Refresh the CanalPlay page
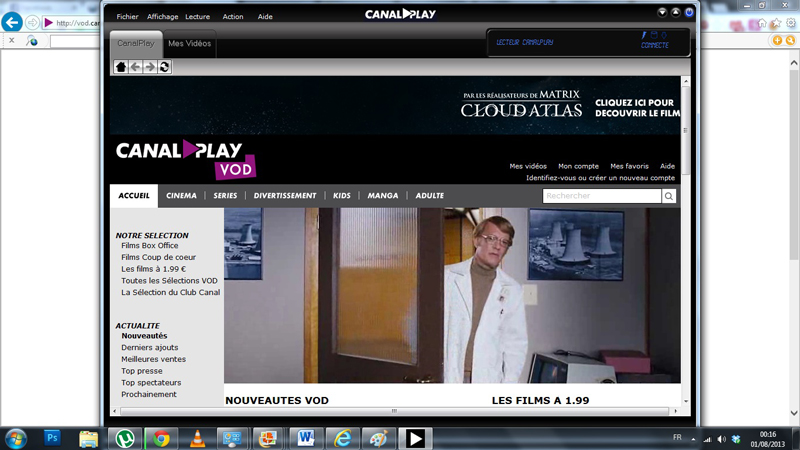 [x=164, y=67]
